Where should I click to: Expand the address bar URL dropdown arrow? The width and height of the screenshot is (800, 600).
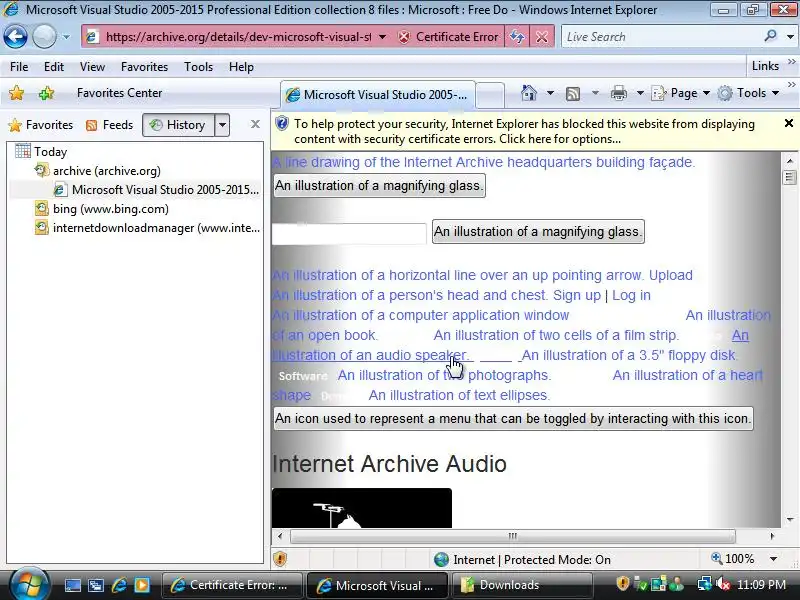tap(382, 37)
